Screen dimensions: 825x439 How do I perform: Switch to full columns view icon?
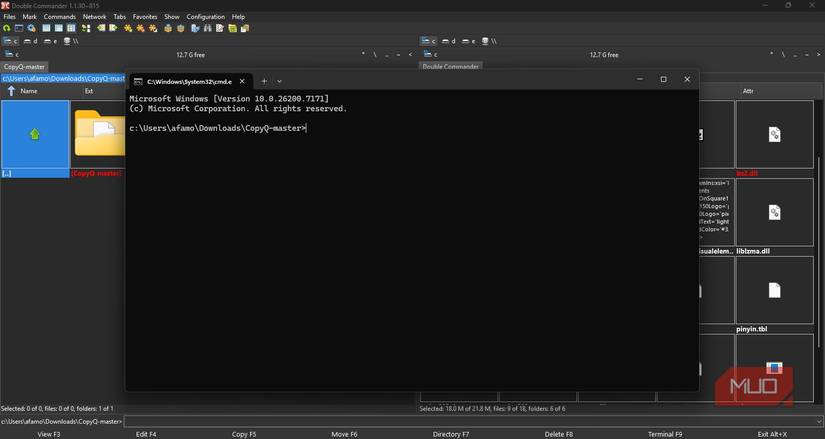coord(58,28)
